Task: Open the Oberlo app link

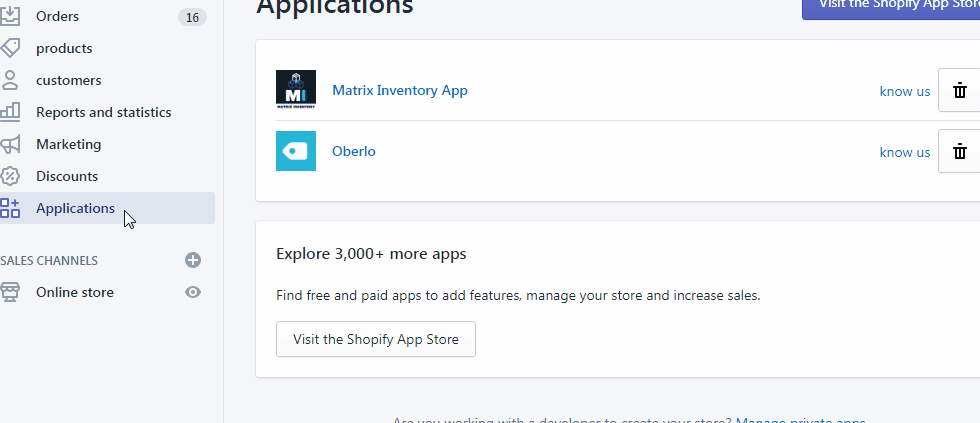Action: click(354, 151)
